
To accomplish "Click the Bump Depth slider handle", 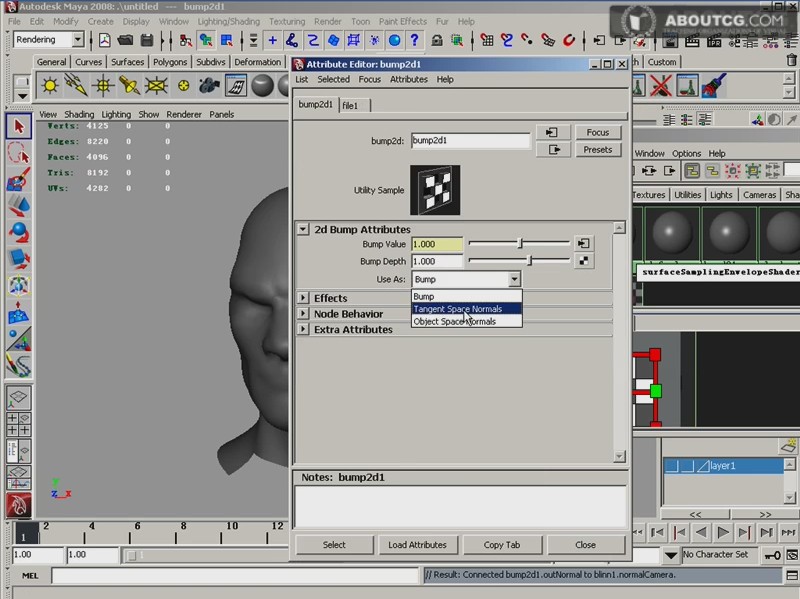I will [x=530, y=261].
